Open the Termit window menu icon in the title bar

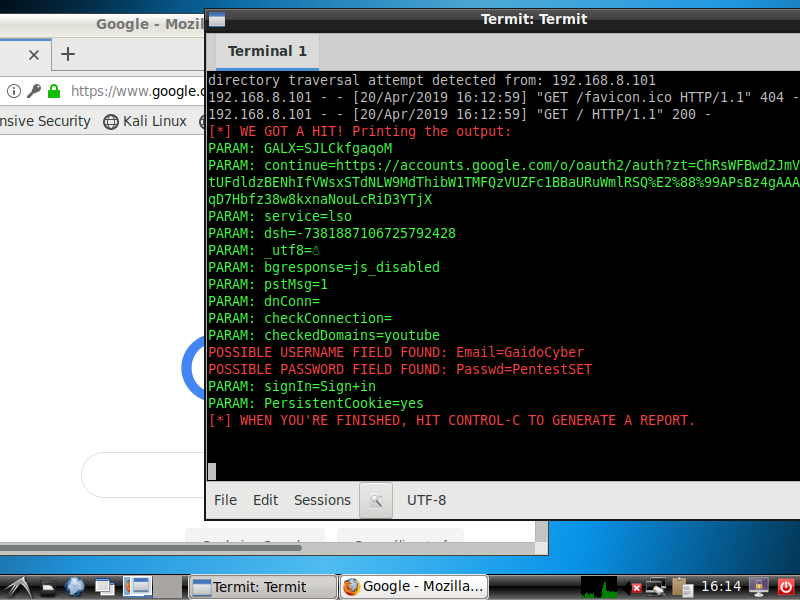coord(217,19)
